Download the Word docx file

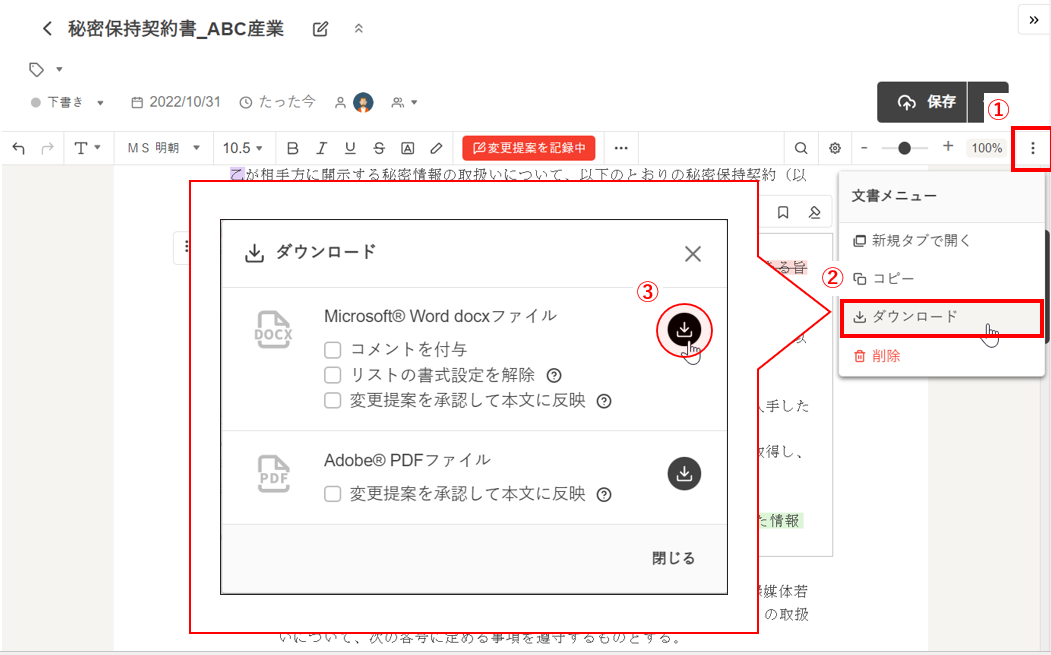point(684,329)
